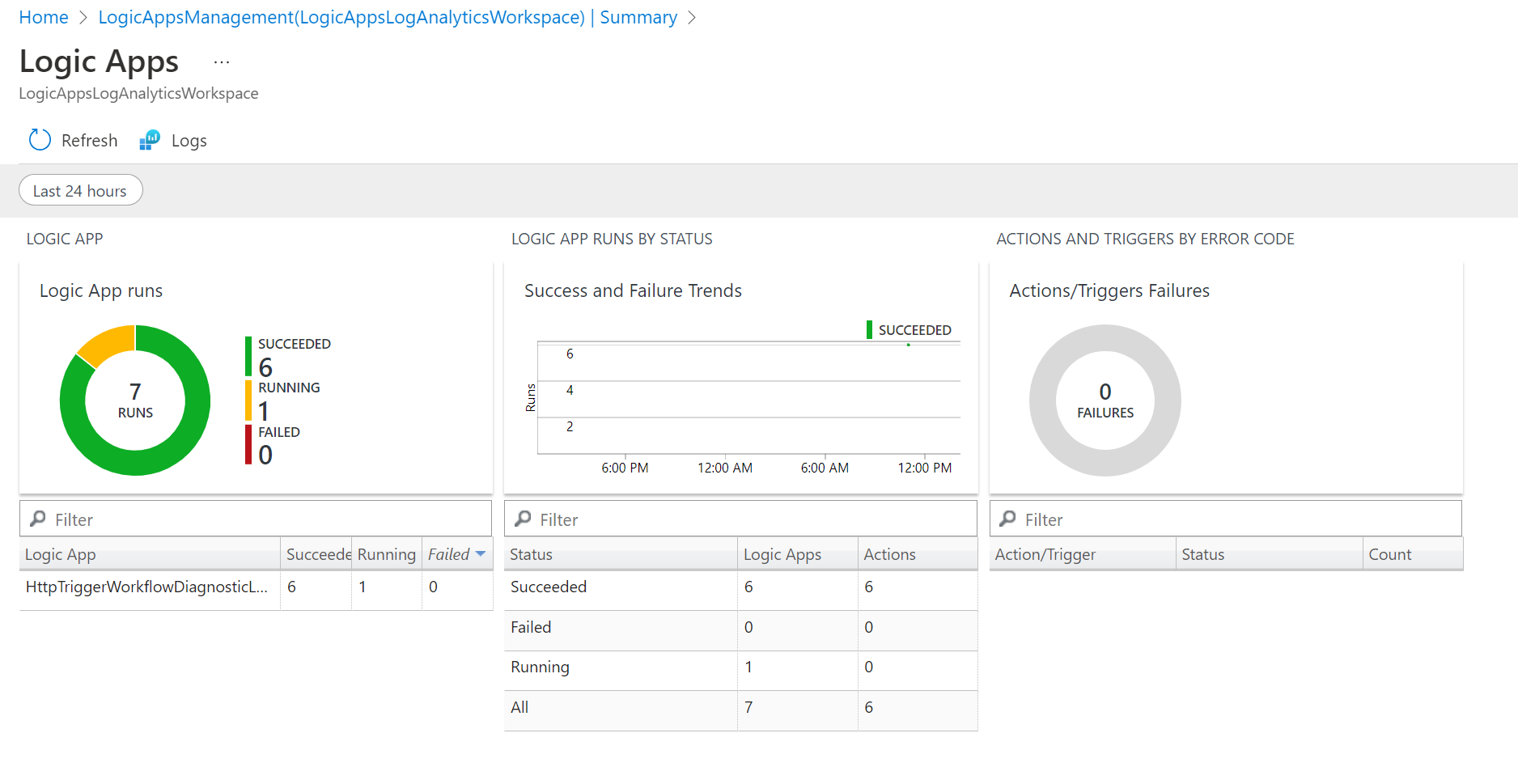The width and height of the screenshot is (1518, 784).
Task: Navigate to Home breadcrumb
Action: tap(44, 17)
